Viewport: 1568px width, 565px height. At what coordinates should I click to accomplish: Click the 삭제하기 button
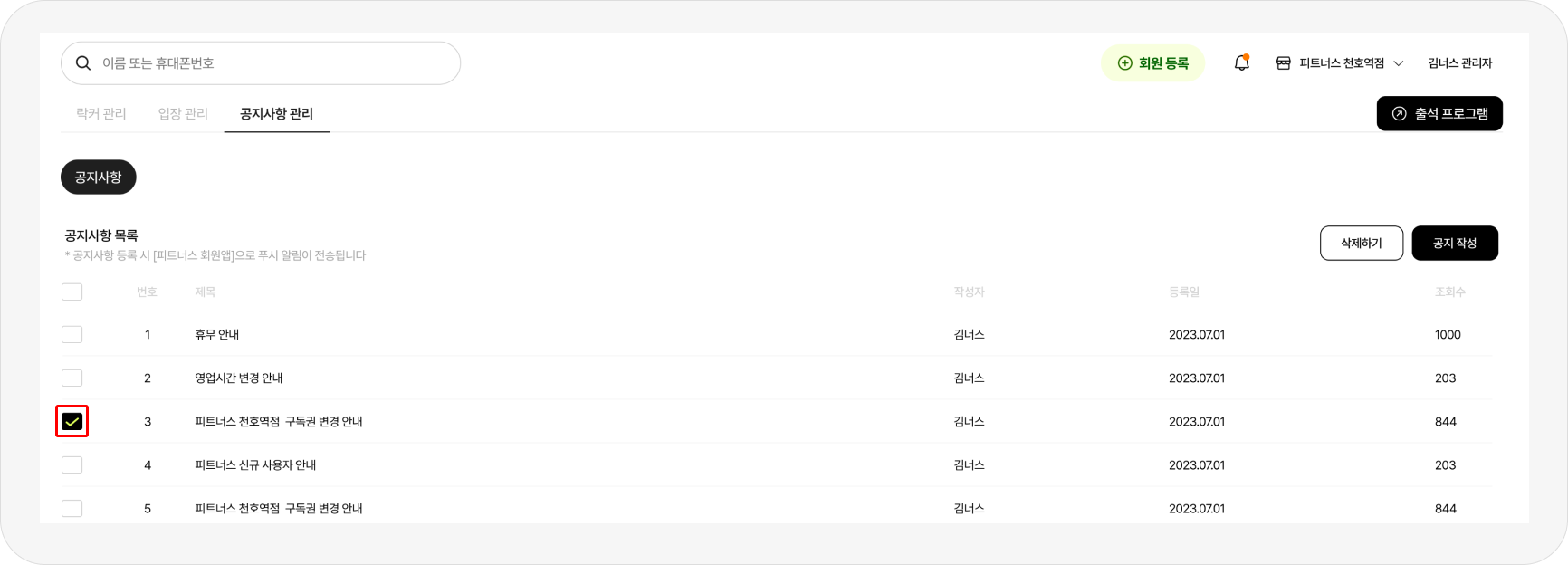point(1362,243)
